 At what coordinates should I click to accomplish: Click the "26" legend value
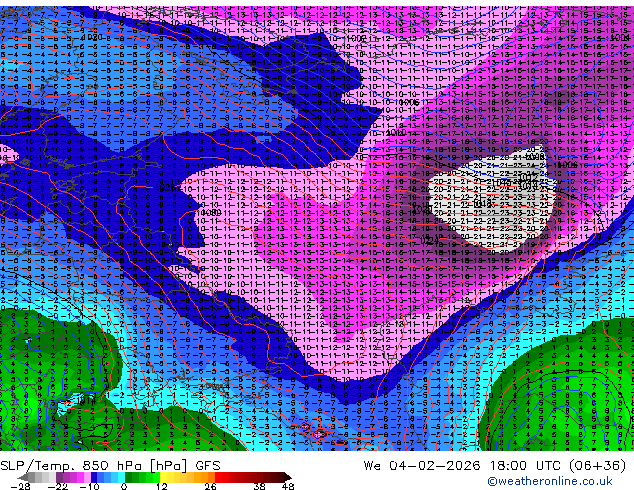[x=210, y=486]
